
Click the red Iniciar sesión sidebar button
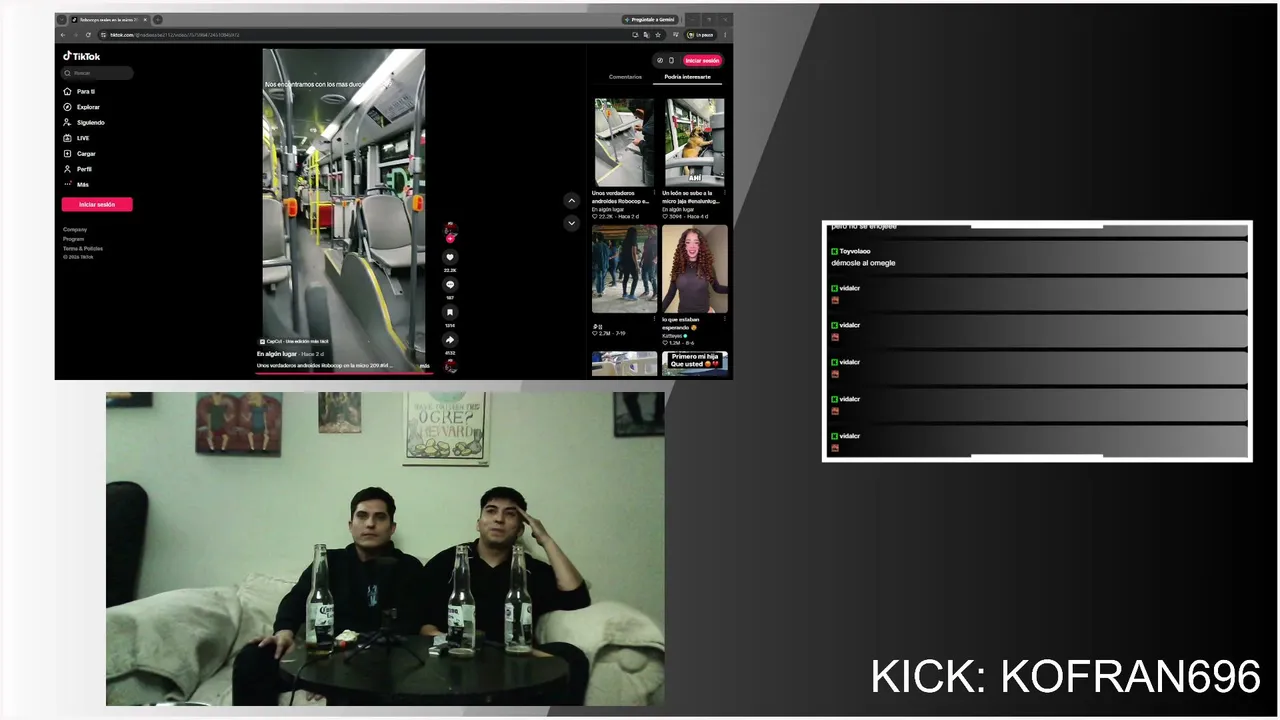(x=97, y=204)
